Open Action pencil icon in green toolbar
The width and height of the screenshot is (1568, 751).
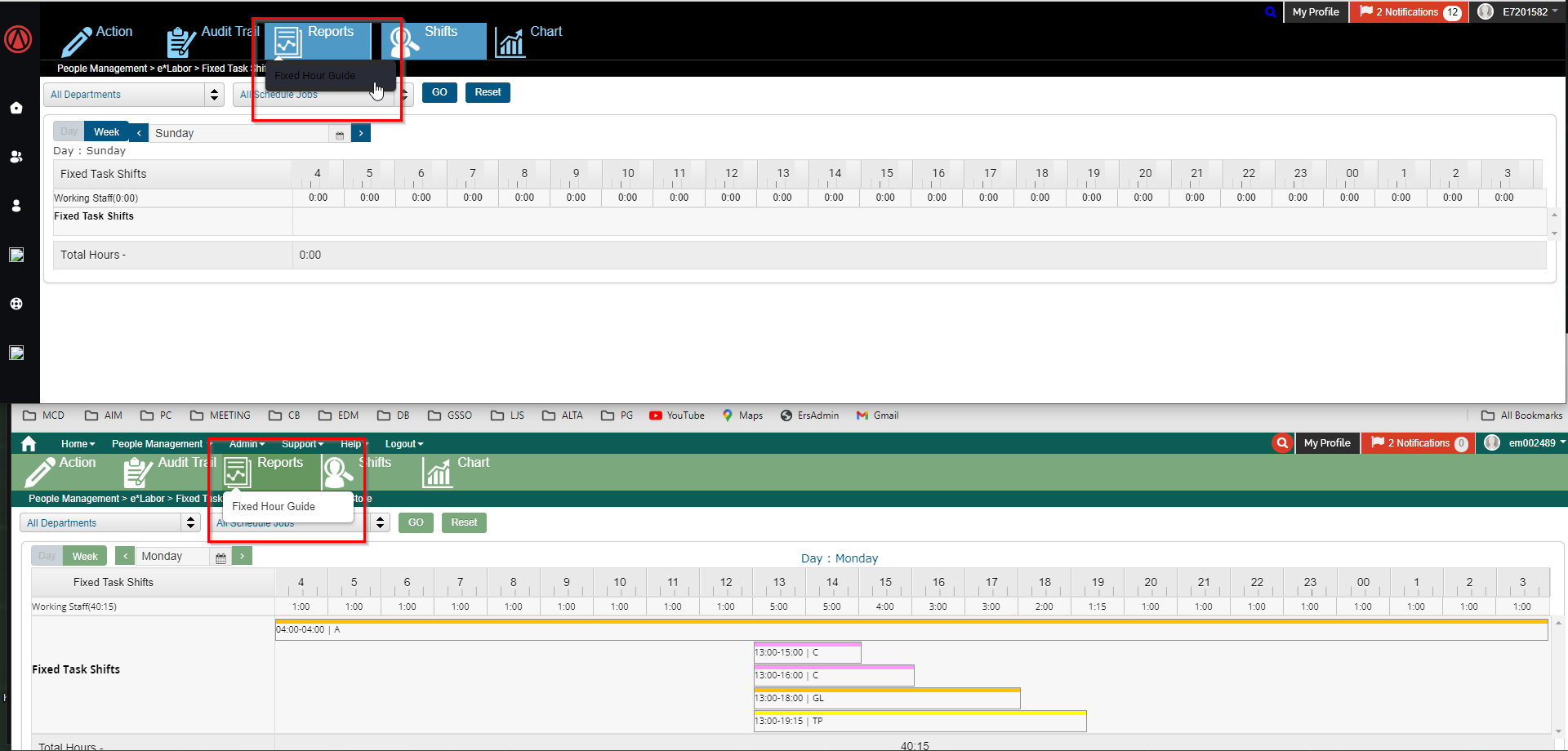40,473
